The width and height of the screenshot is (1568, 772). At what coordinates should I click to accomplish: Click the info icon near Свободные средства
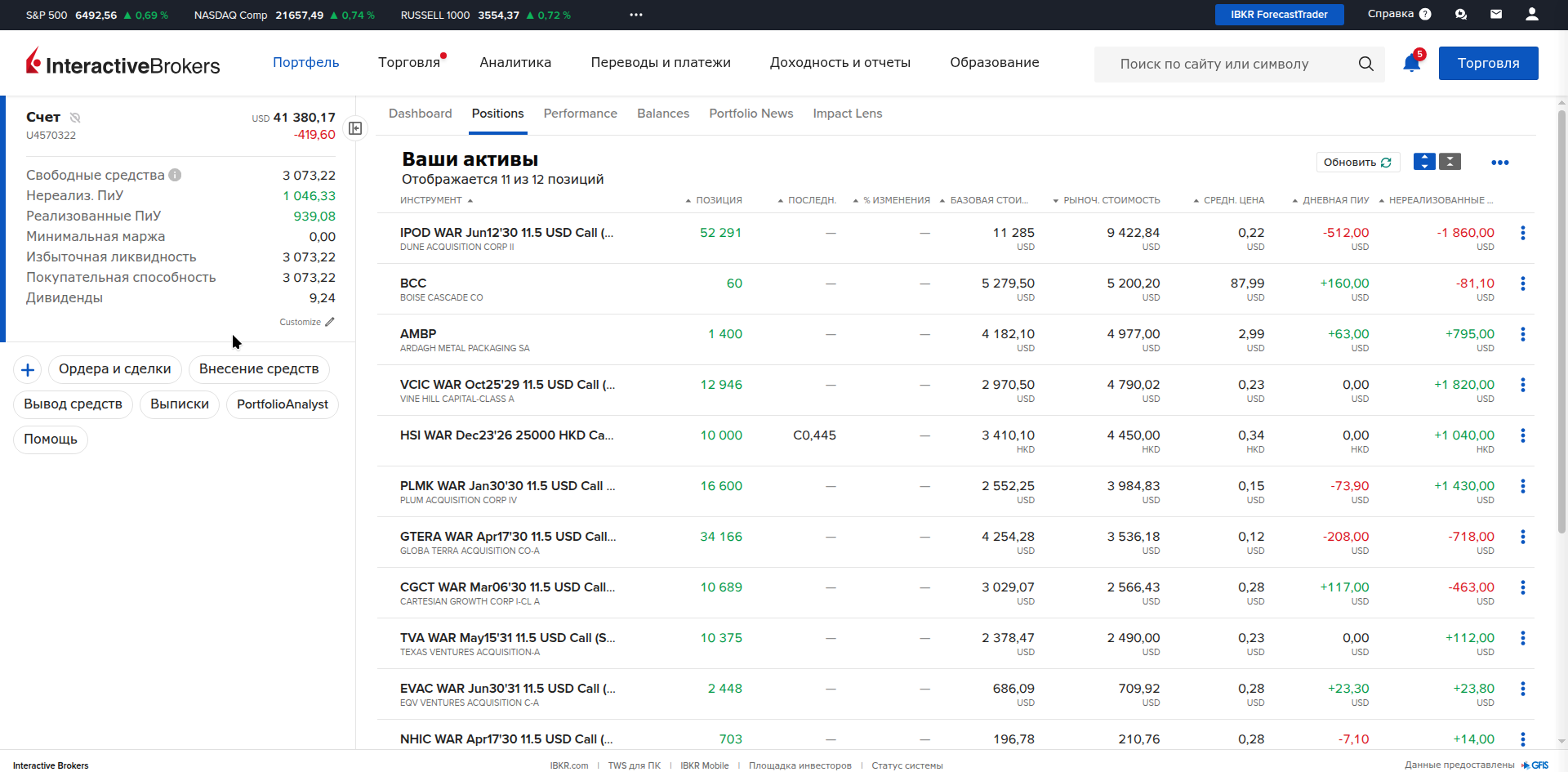[175, 175]
